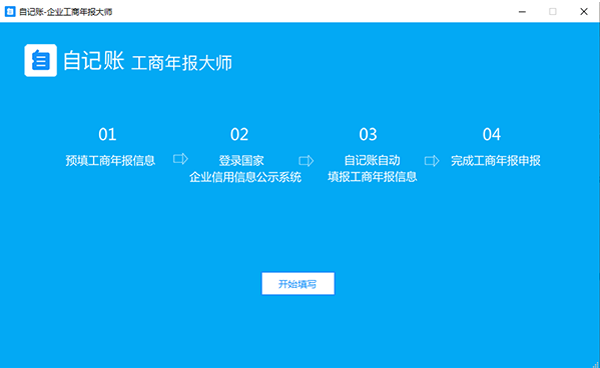Click step number 02
The image size is (600, 368).
point(239,134)
